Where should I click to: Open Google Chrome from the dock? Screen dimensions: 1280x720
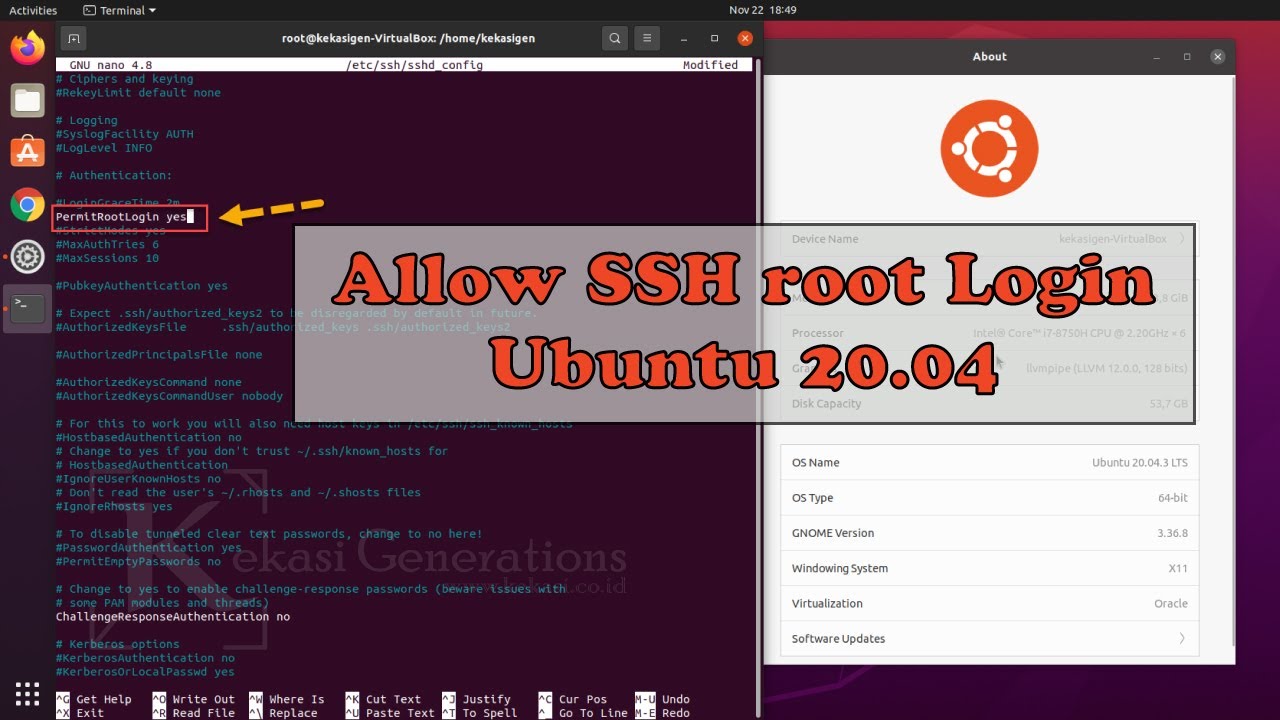(x=28, y=205)
